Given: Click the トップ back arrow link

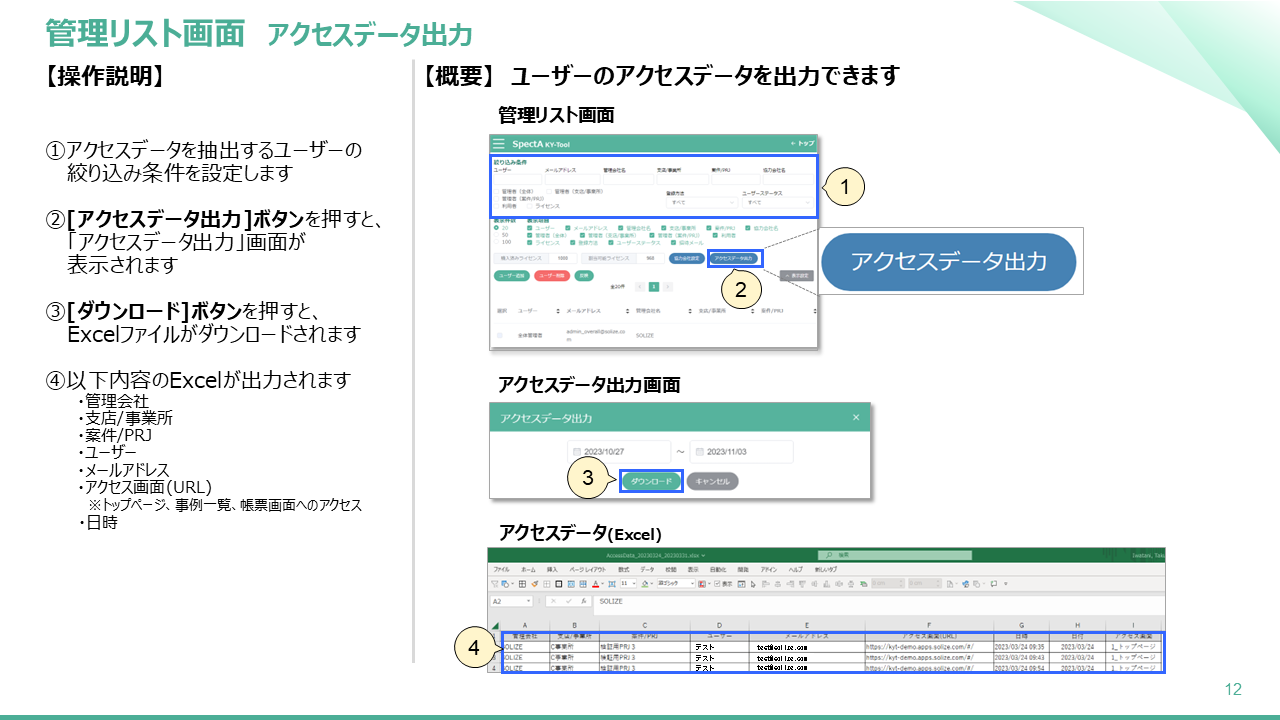Looking at the screenshot, I should tap(802, 144).
